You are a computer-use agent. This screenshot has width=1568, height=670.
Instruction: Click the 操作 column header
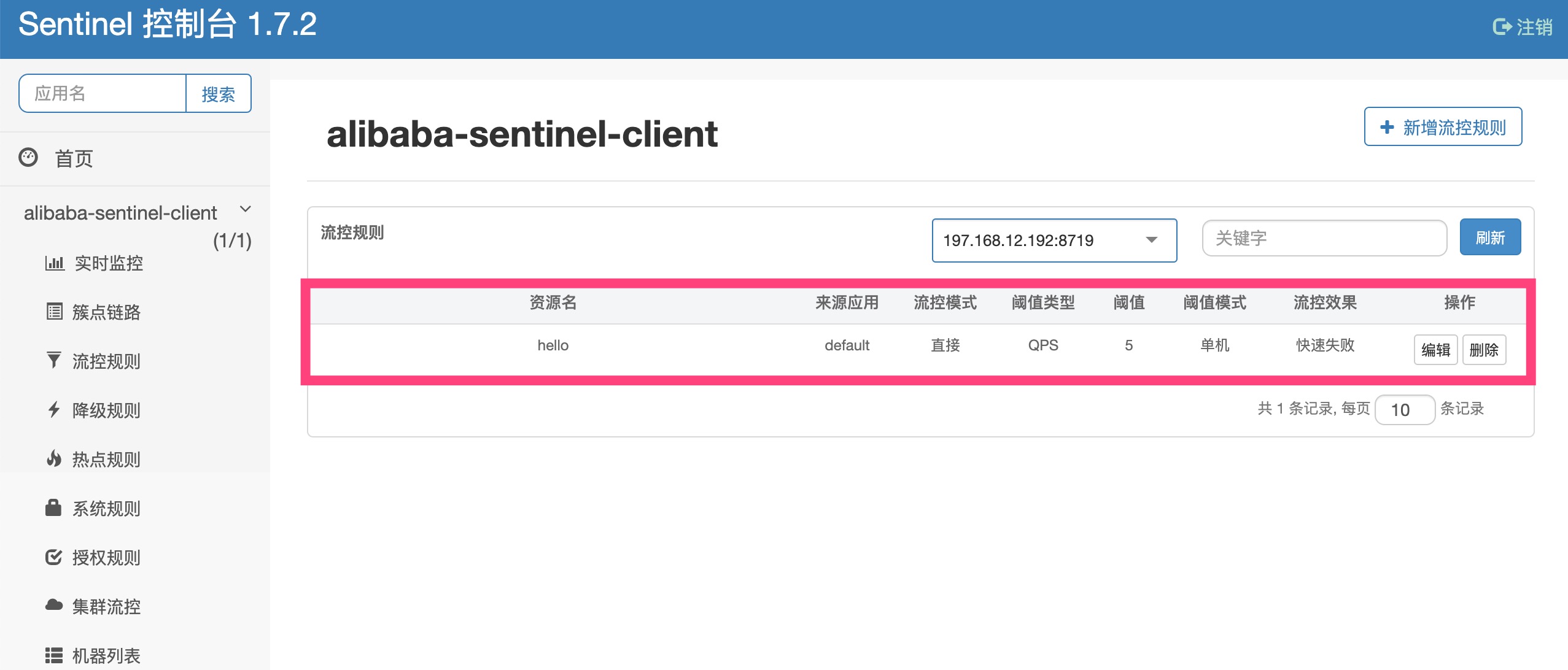coord(1459,302)
